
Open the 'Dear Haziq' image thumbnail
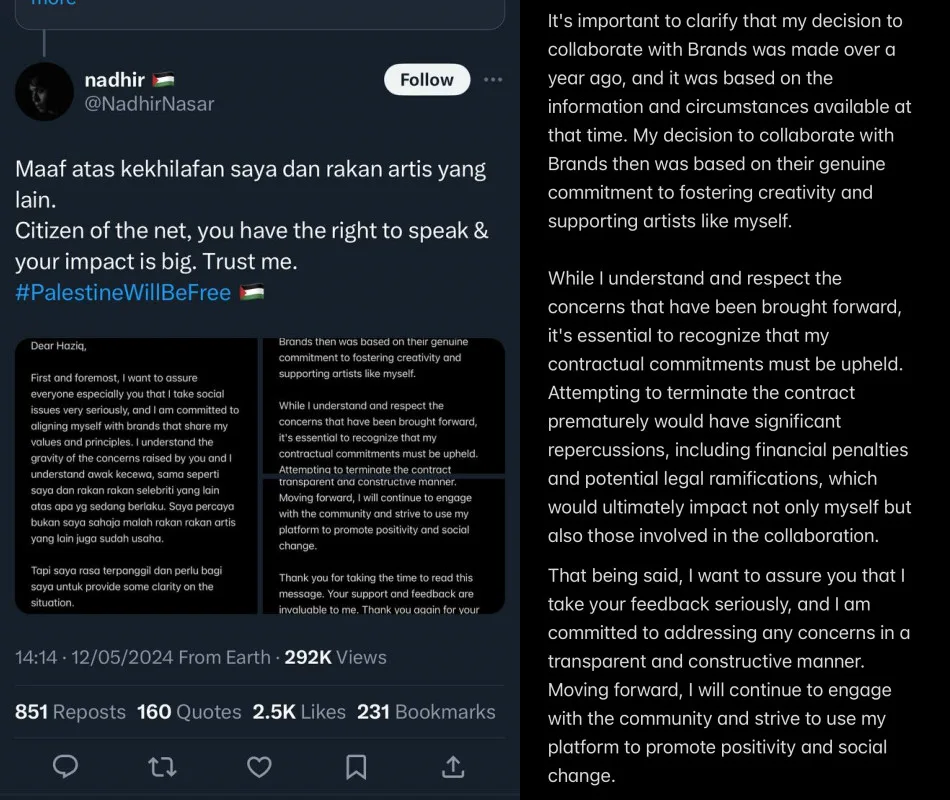(x=136, y=476)
